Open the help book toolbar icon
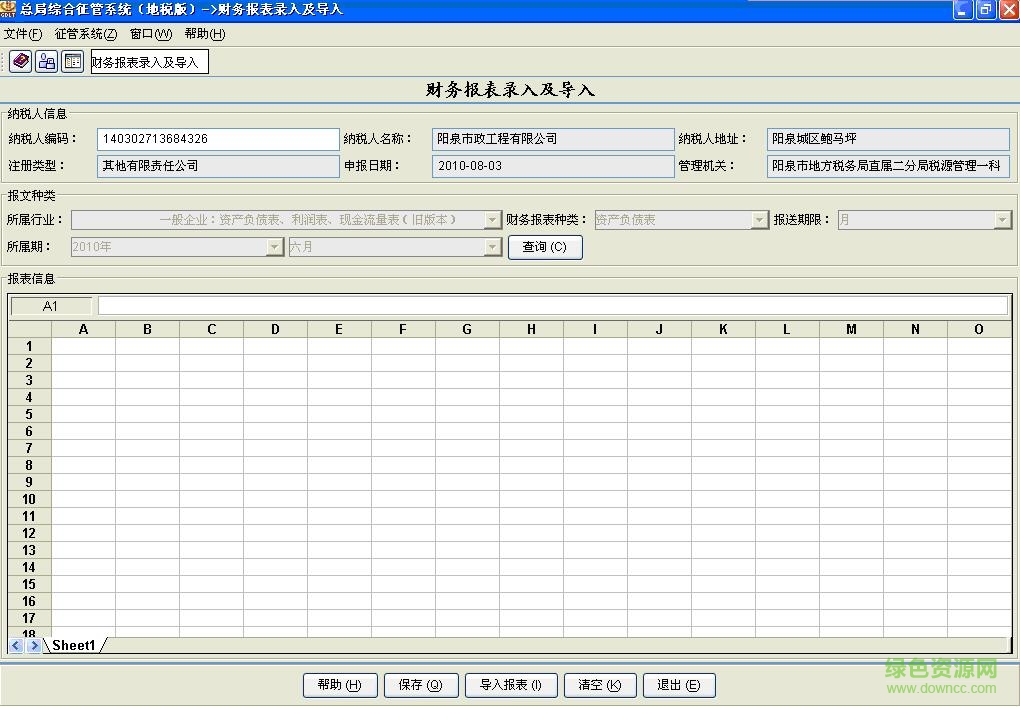 tap(19, 61)
